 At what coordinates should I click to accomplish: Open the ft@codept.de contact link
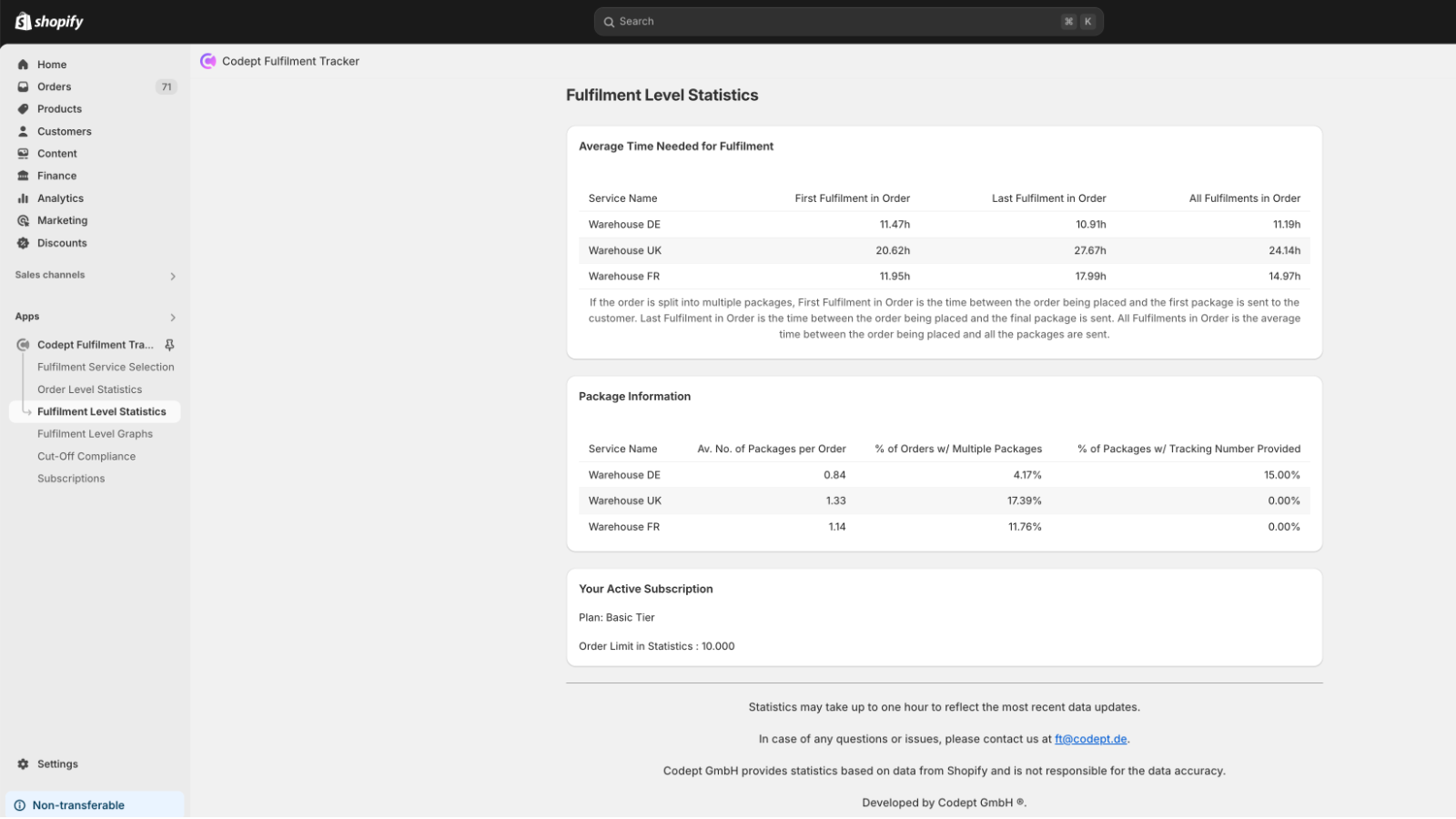tap(1090, 739)
